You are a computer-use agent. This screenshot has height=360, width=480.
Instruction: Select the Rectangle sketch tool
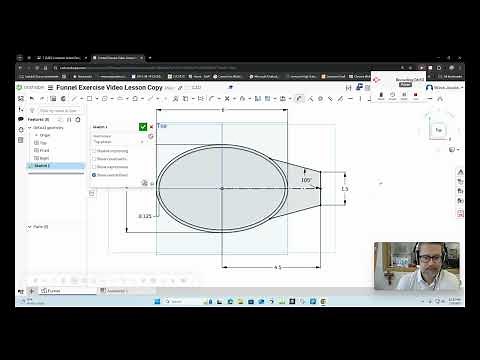89,99
